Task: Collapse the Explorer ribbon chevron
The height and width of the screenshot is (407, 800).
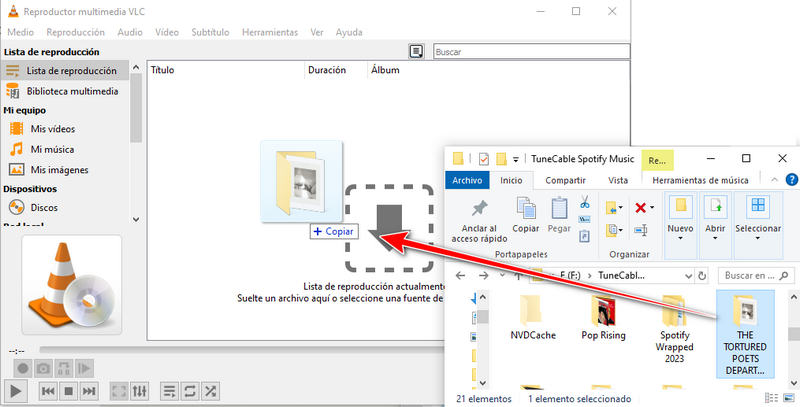Action: (x=774, y=180)
